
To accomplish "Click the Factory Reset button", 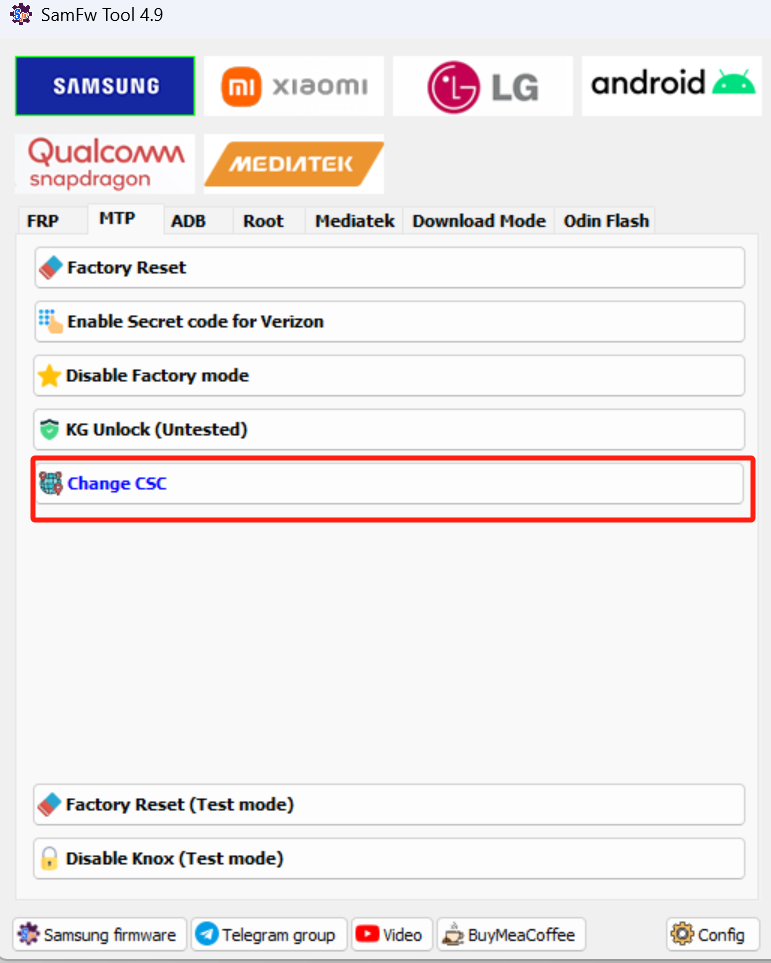I will click(389, 268).
